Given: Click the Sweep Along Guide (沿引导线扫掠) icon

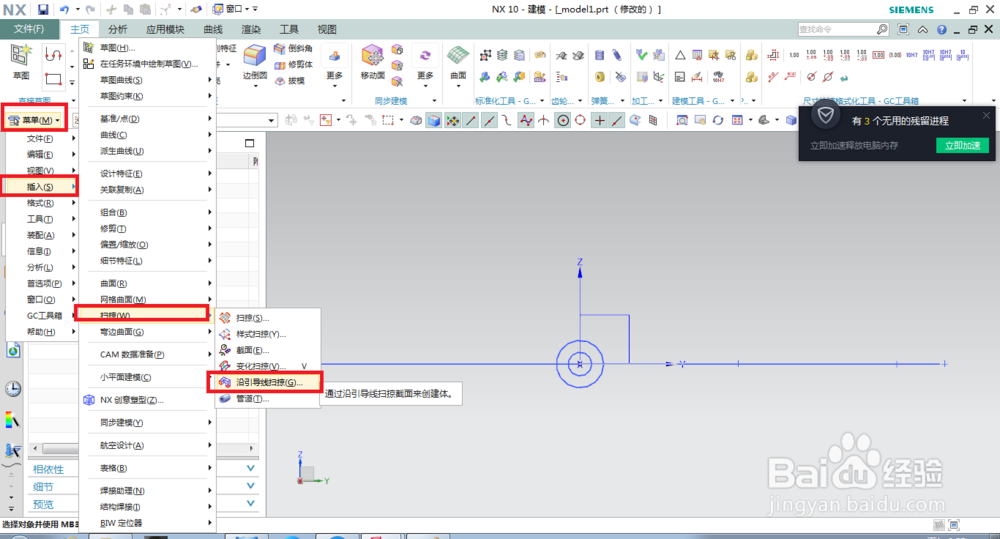Looking at the screenshot, I should point(225,382).
